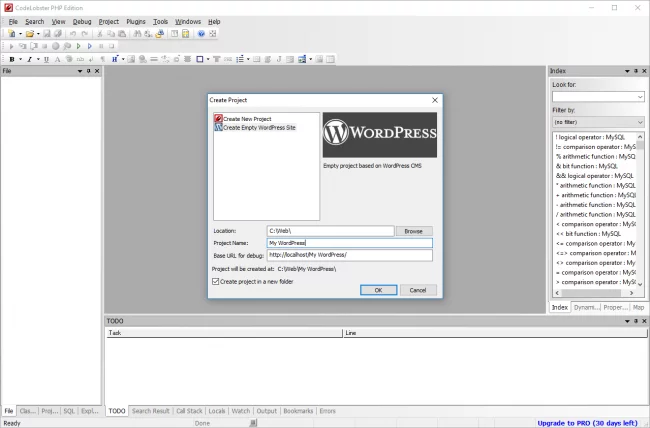Click the Browse button
The width and height of the screenshot is (650, 428).
(414, 231)
